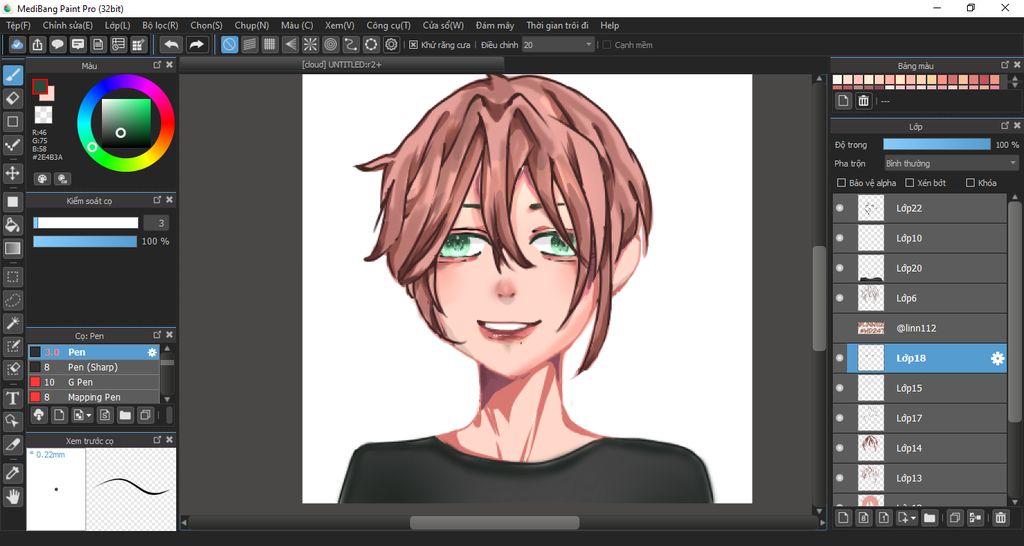
Task: Open Tệp(F) menu
Action: [x=18, y=25]
